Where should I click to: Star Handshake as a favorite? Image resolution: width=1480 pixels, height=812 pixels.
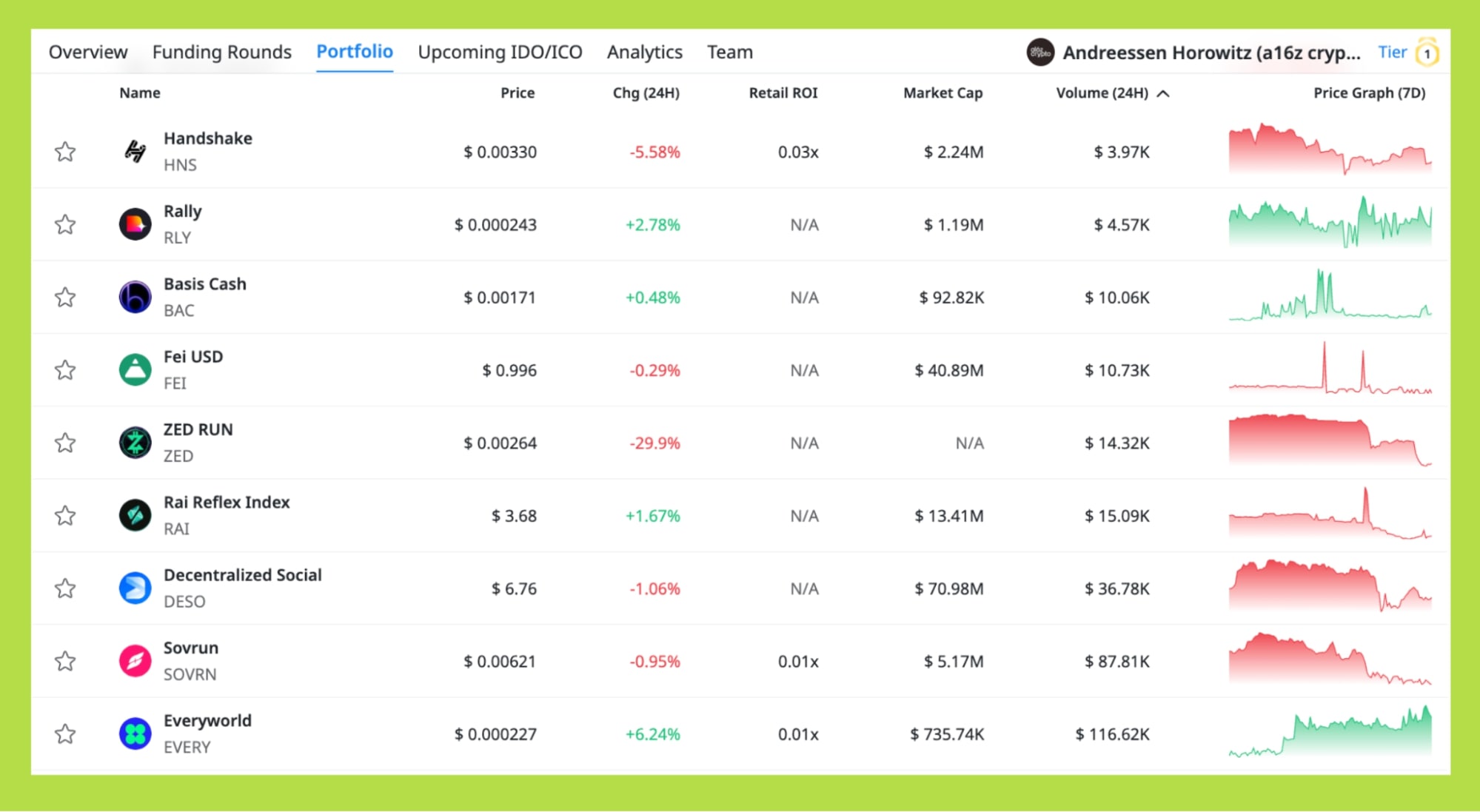(x=65, y=152)
